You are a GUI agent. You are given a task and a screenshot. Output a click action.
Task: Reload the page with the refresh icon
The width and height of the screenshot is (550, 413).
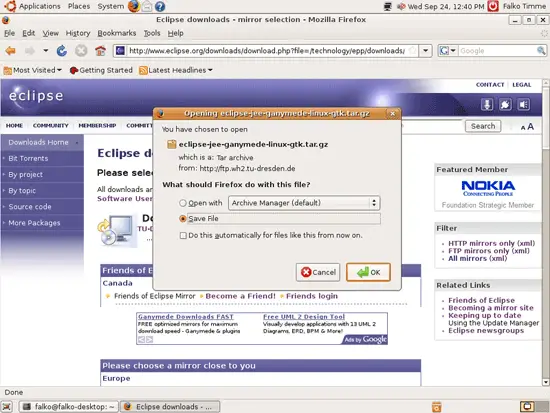[62, 51]
